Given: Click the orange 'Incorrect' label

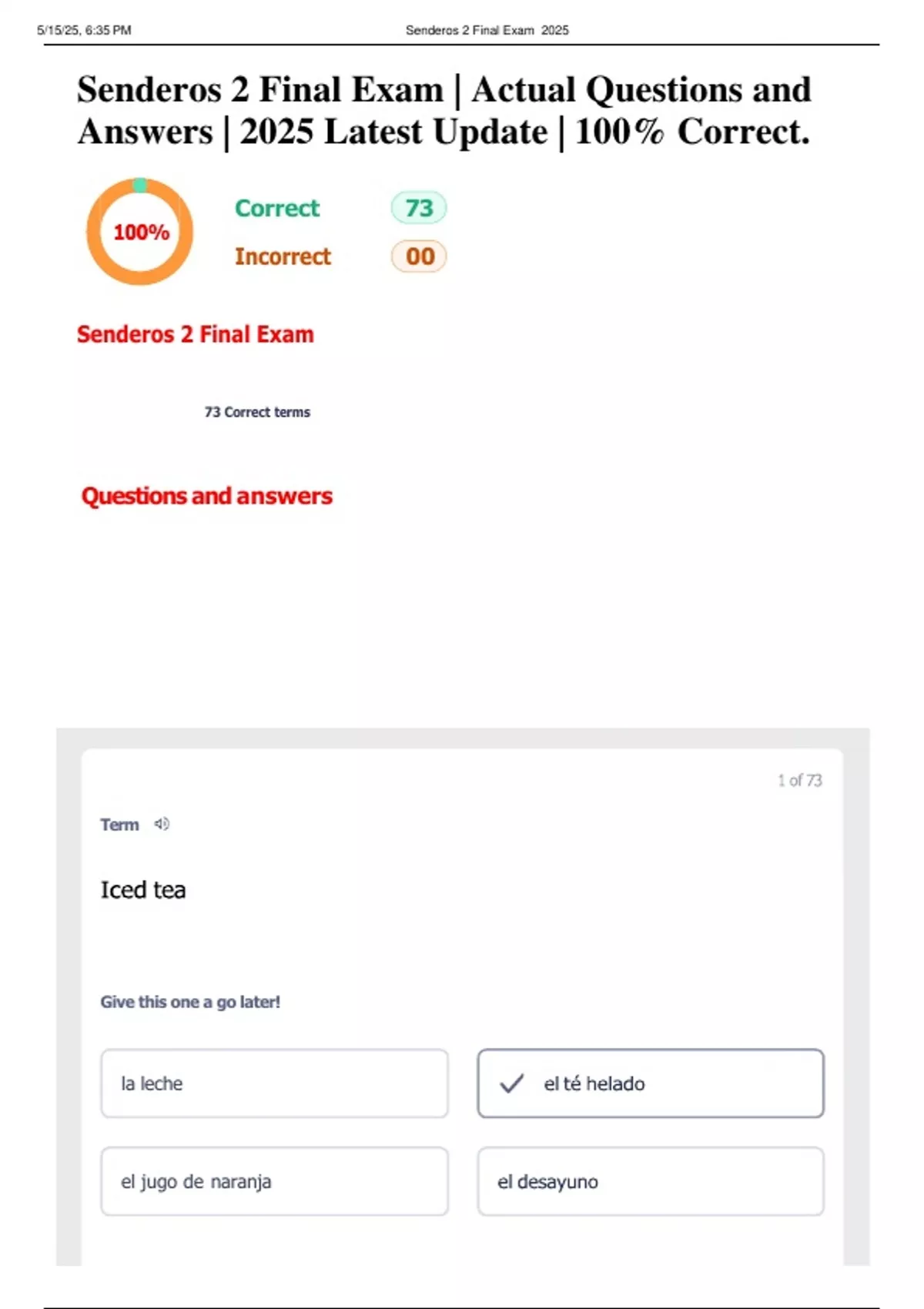Looking at the screenshot, I should tap(283, 256).
